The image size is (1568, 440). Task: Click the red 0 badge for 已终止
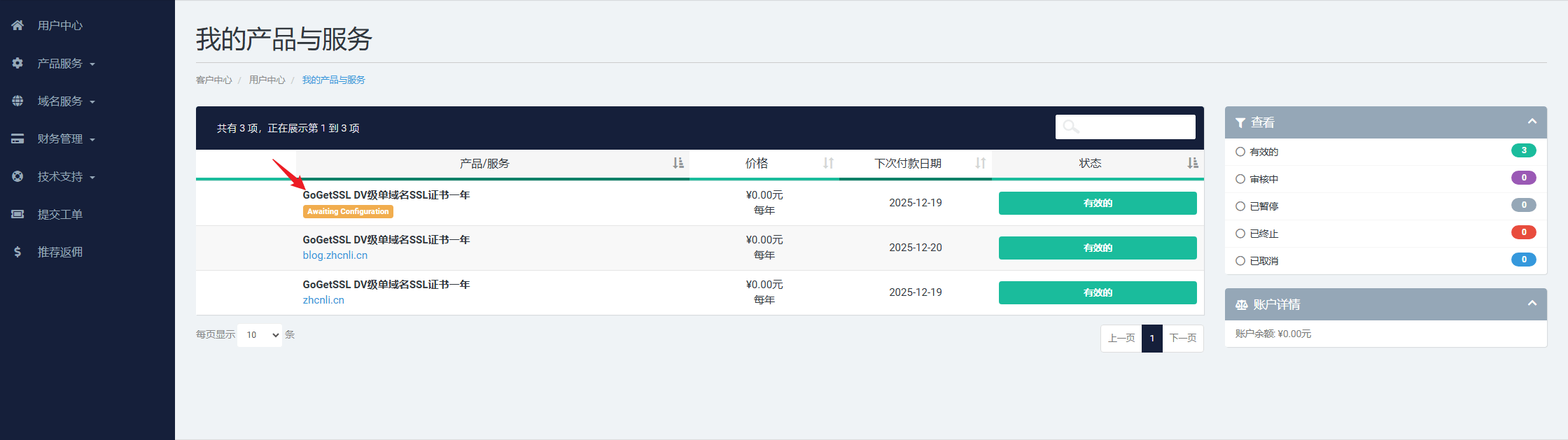1524,232
